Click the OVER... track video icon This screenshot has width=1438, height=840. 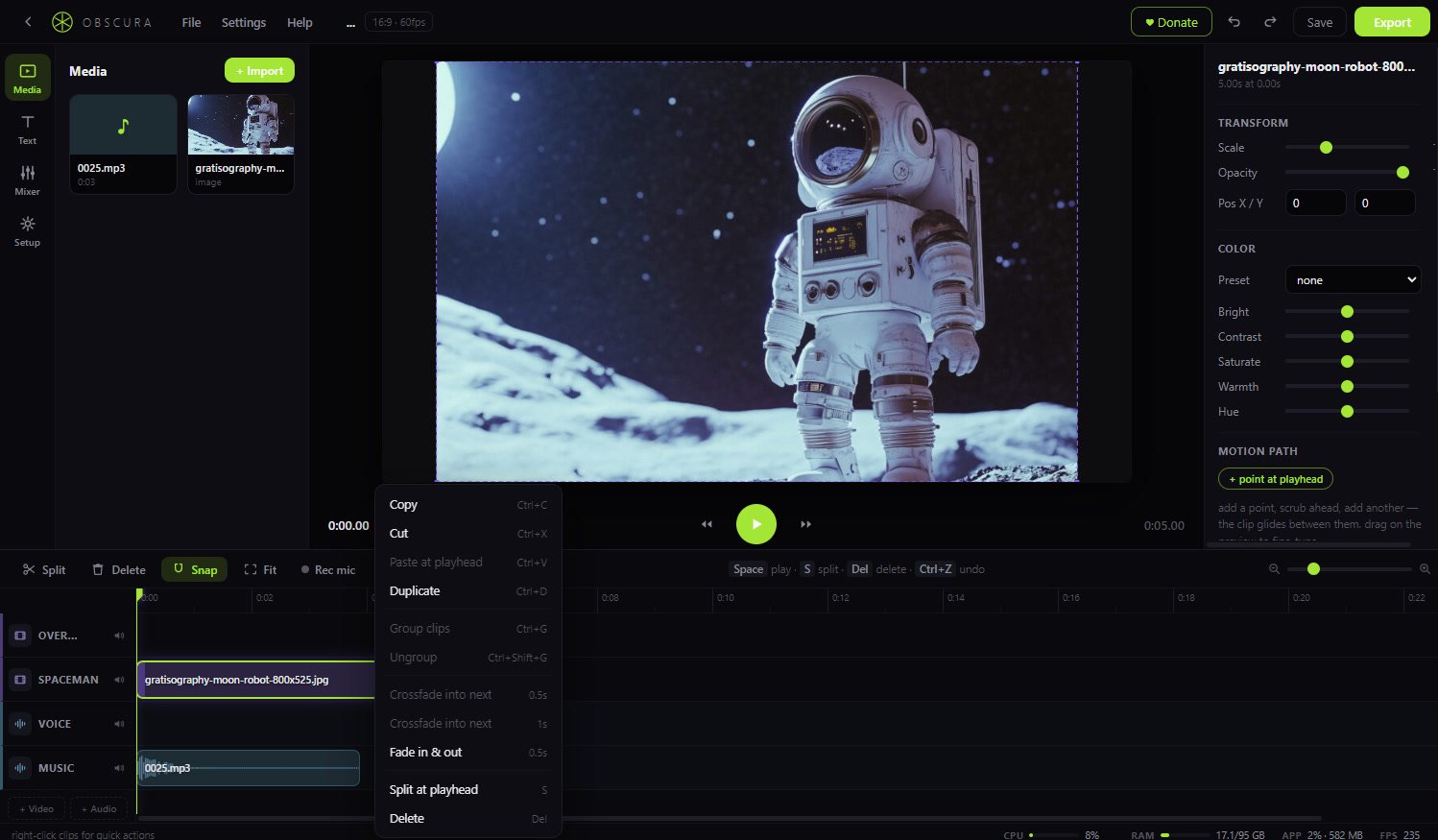[20, 636]
